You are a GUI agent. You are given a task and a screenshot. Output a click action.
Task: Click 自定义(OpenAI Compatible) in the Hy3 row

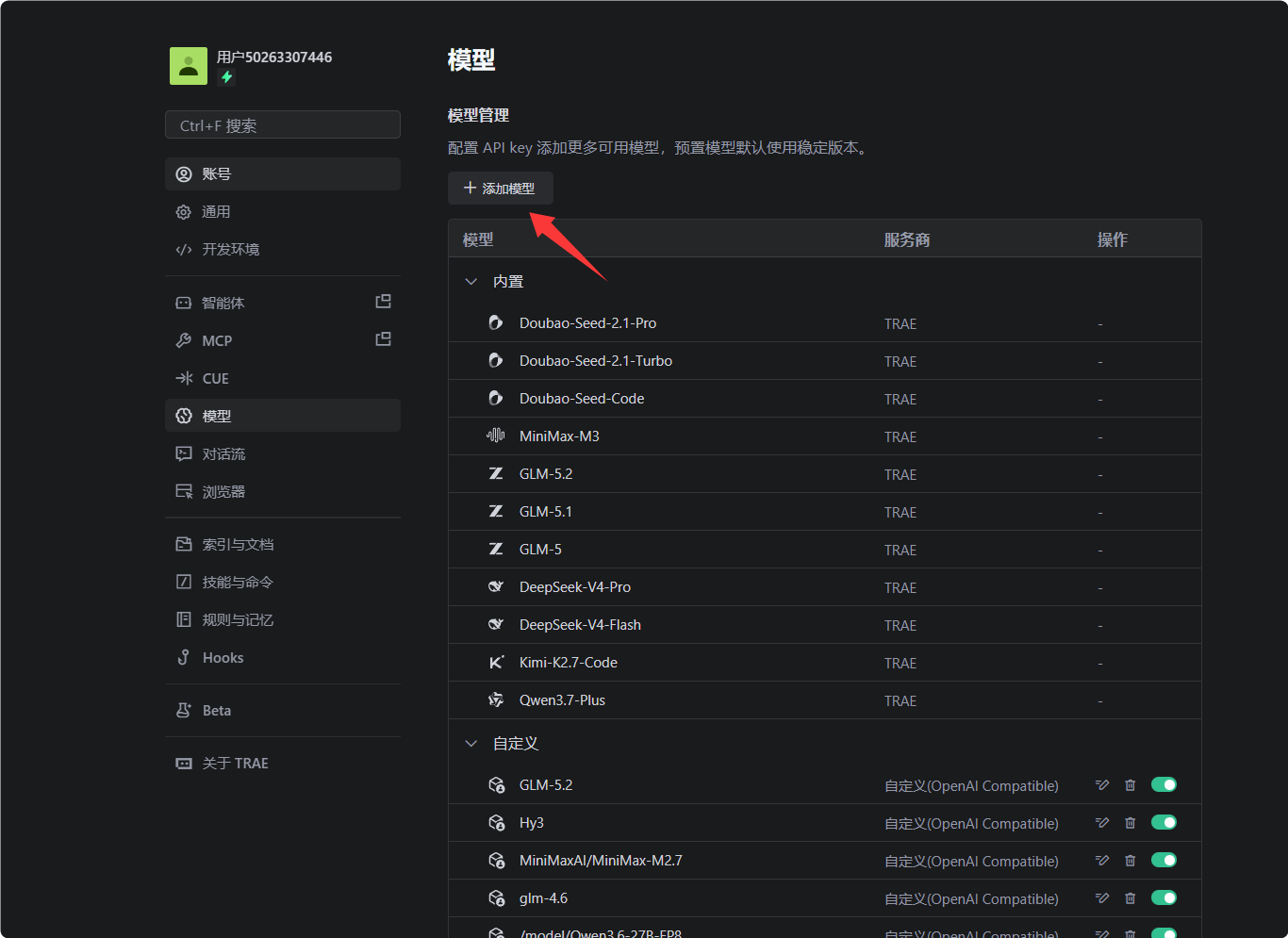(x=971, y=823)
